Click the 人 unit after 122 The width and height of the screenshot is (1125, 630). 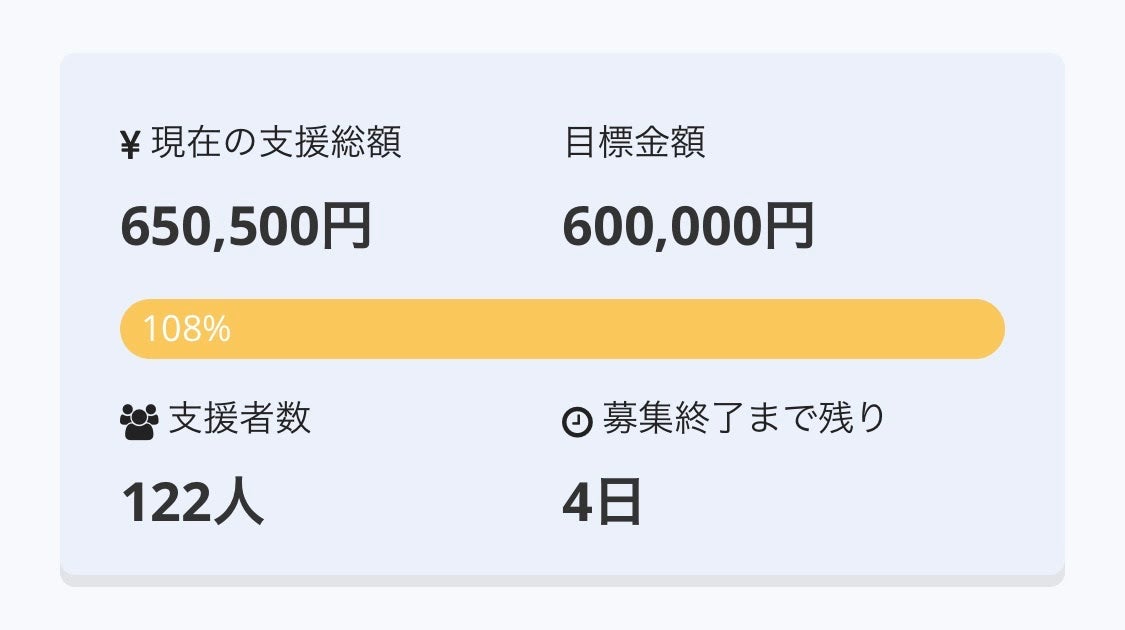239,502
